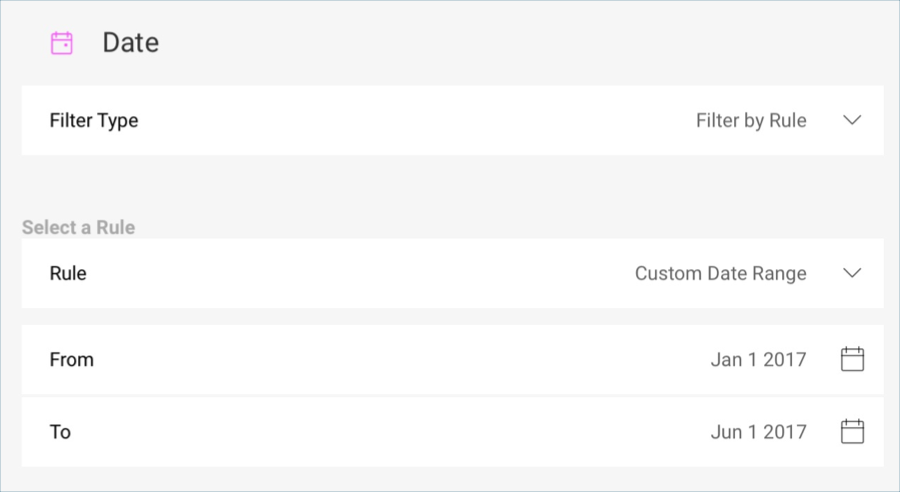Click the pink calendar icon beside Date
The width and height of the screenshot is (900, 492).
[62, 43]
